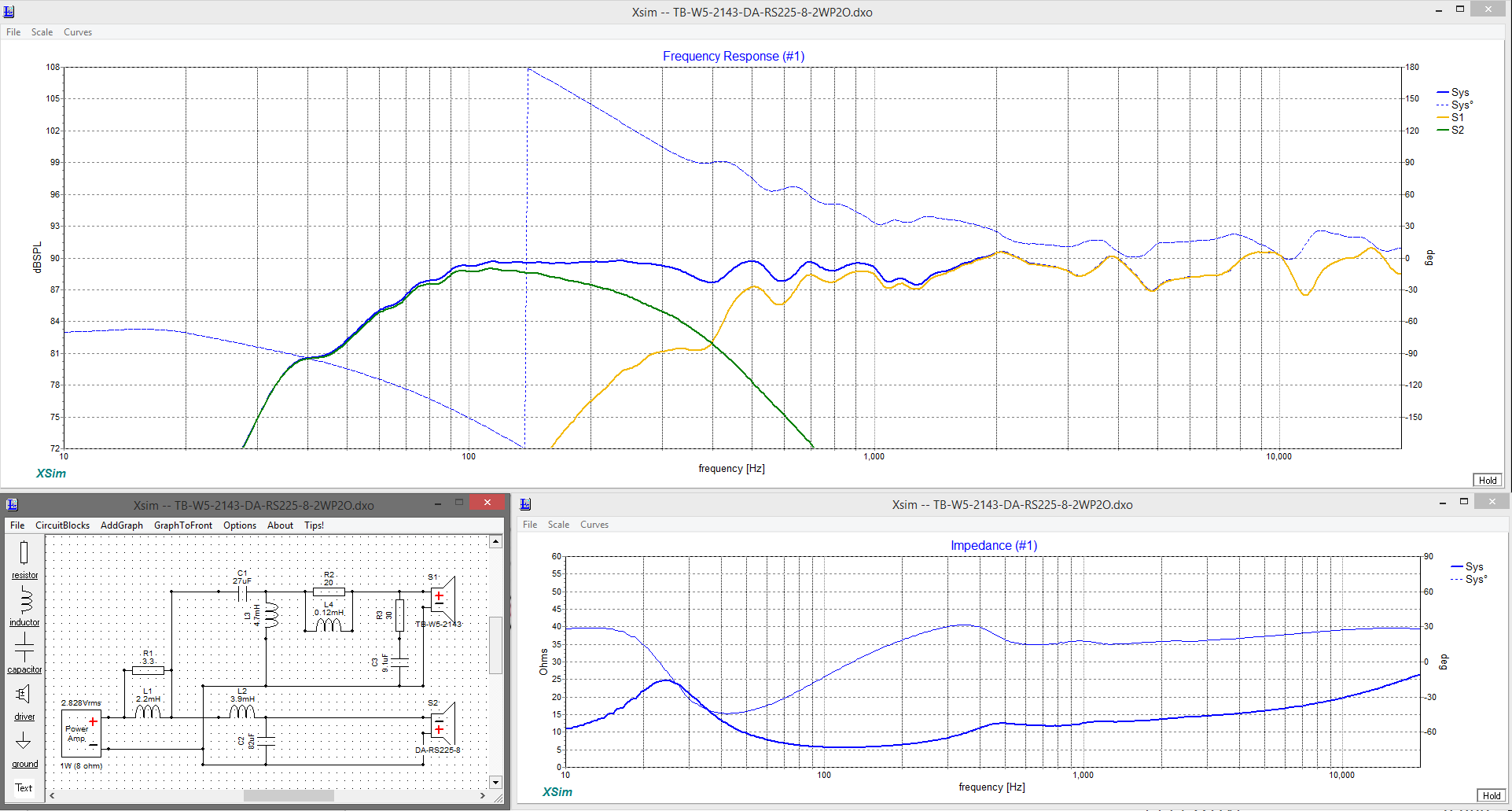Open the File menu in the circuit window

17,525
